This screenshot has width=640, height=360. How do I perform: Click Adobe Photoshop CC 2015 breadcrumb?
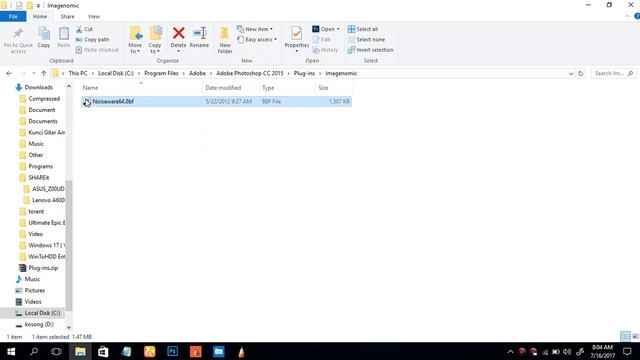pos(249,73)
